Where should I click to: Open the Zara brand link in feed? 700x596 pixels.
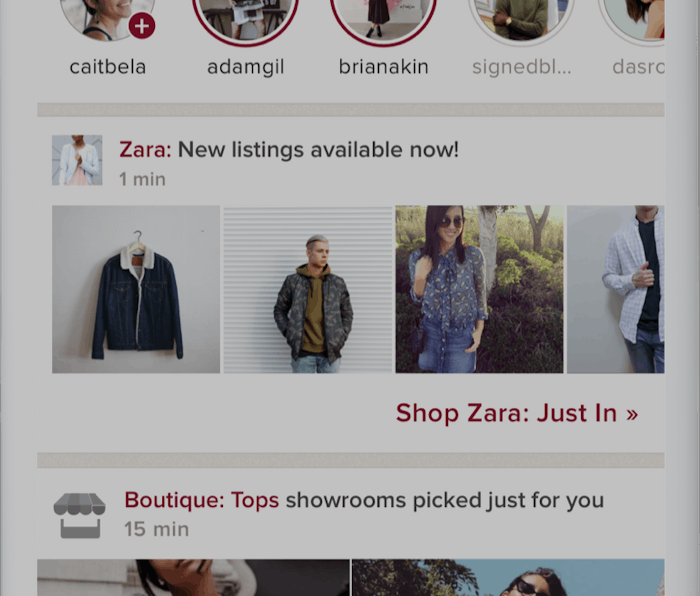coord(145,150)
